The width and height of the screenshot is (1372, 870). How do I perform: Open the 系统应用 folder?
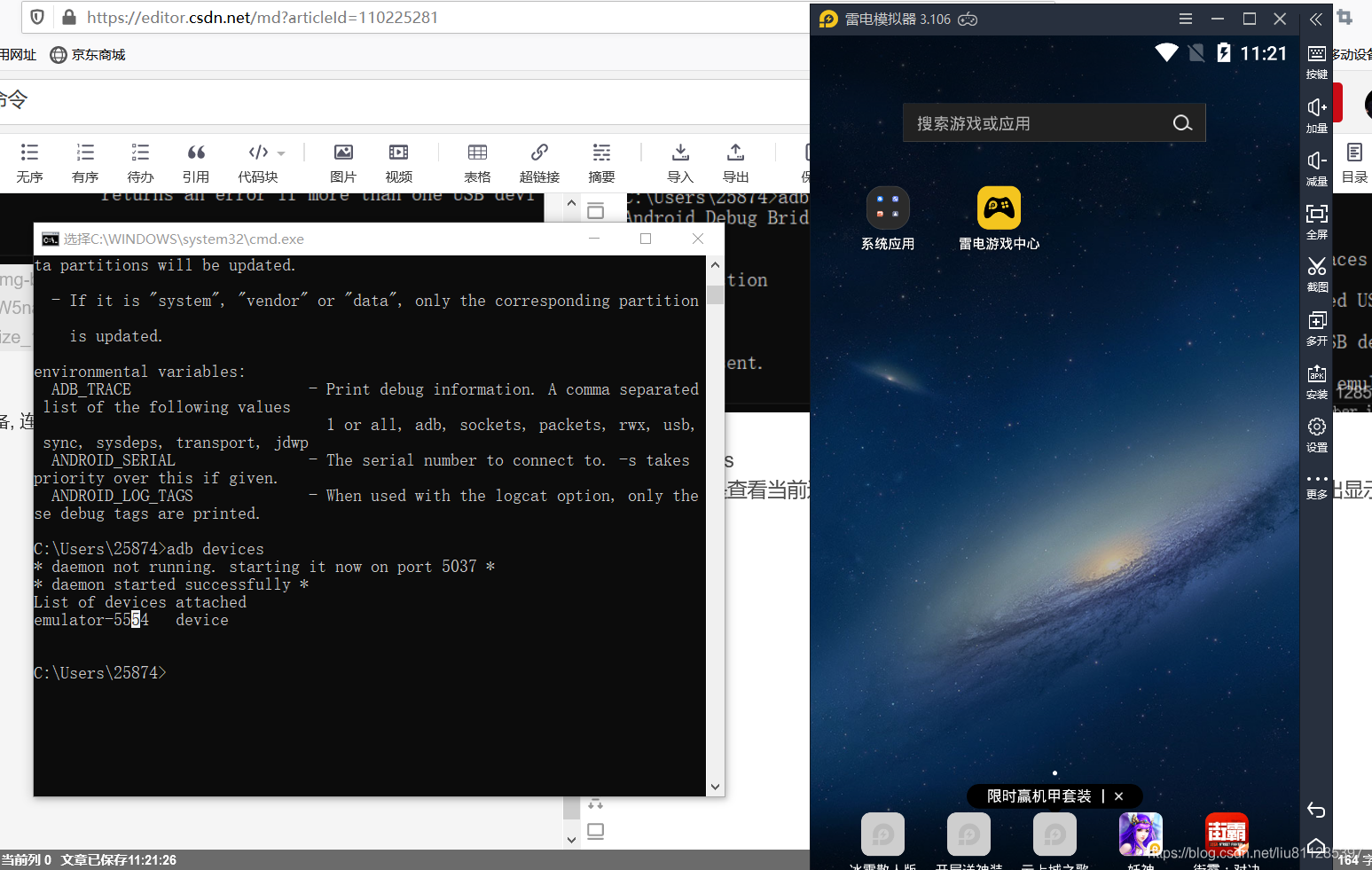888,219
